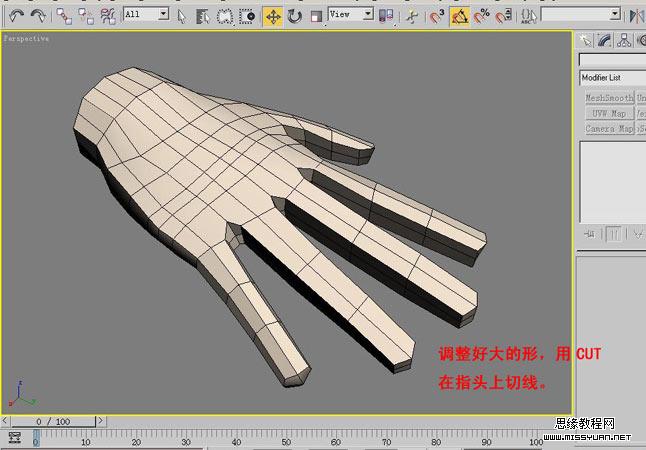Click the Redo arrow in the toolbar

click(38, 16)
